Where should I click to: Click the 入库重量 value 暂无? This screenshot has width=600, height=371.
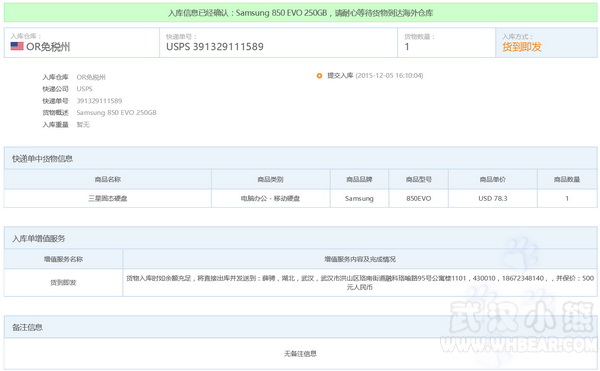pos(83,124)
